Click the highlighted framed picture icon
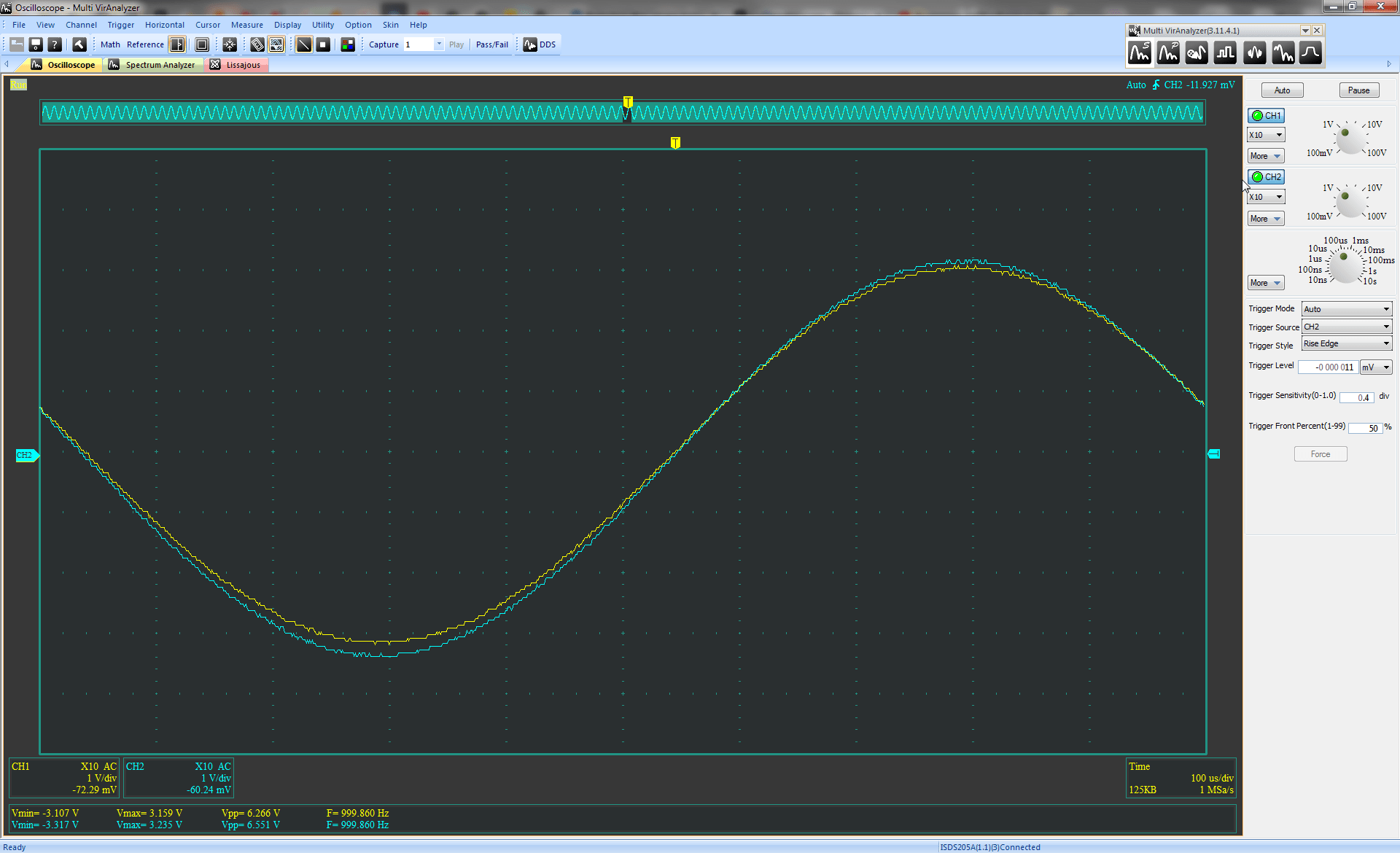 click(x=276, y=44)
